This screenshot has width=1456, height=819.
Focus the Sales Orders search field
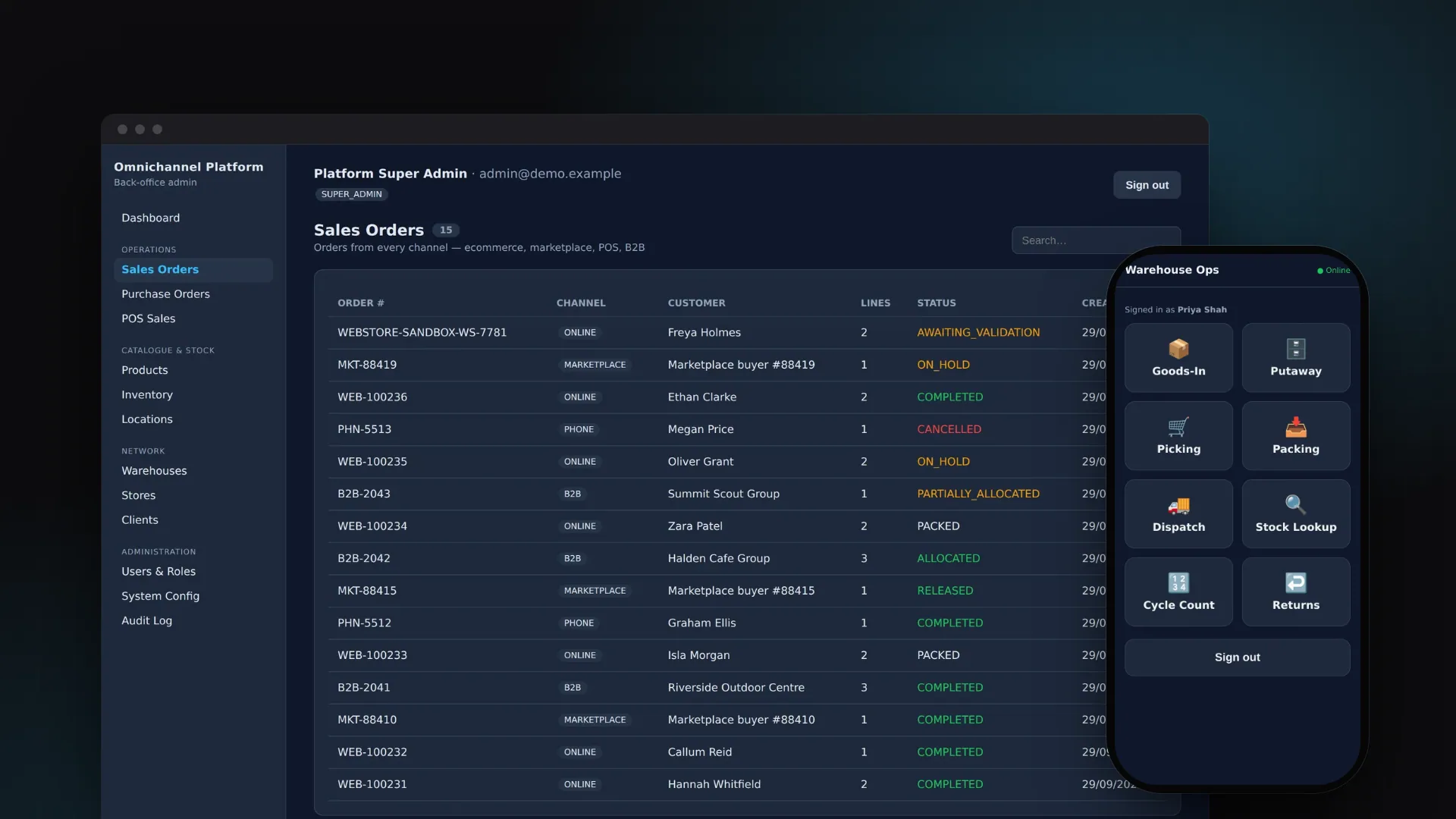(1096, 240)
